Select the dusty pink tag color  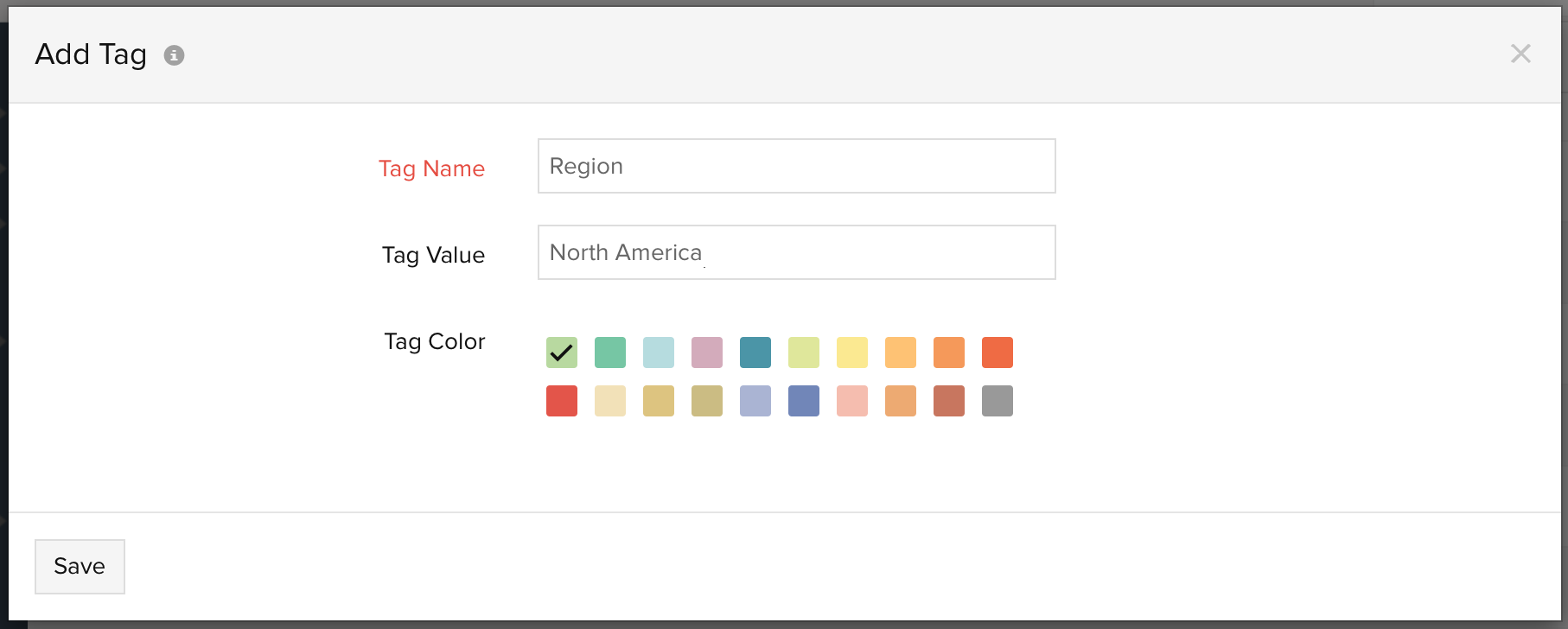(707, 353)
